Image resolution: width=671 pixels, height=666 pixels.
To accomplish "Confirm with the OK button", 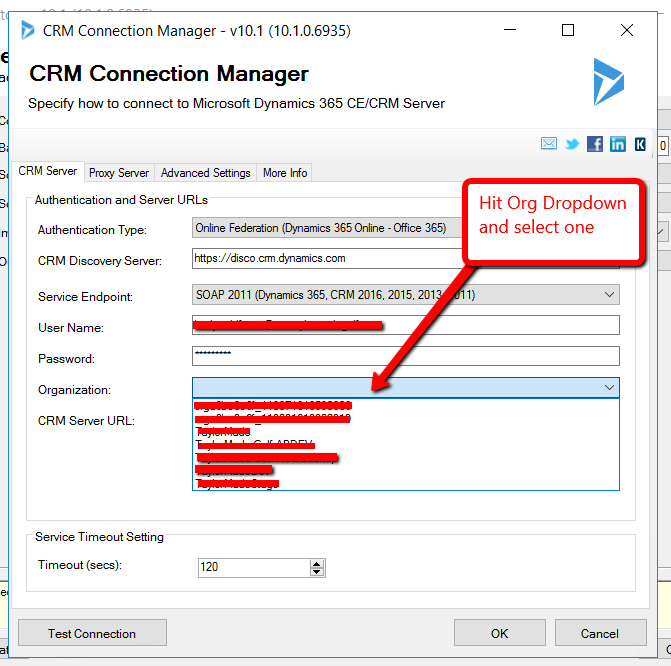I will pyautogui.click(x=499, y=633).
